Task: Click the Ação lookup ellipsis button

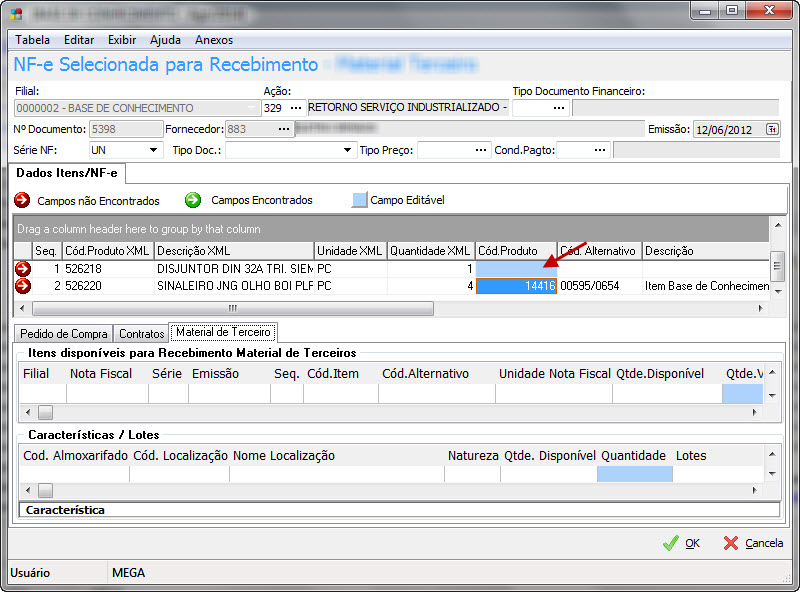Action: (x=295, y=108)
